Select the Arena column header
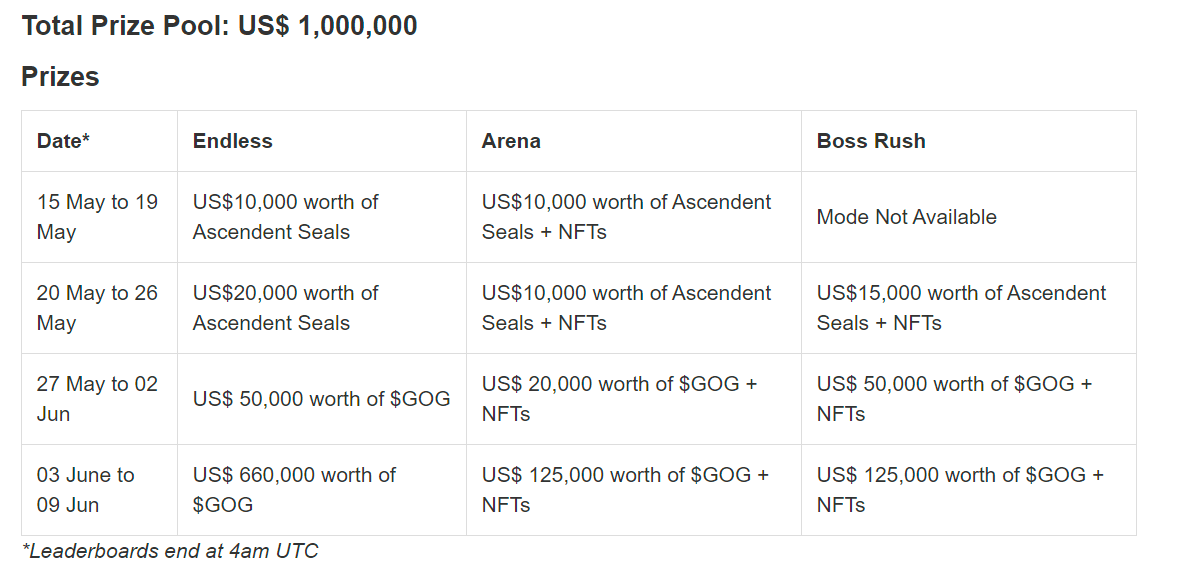Screen dimensions: 1180x582 point(511,141)
